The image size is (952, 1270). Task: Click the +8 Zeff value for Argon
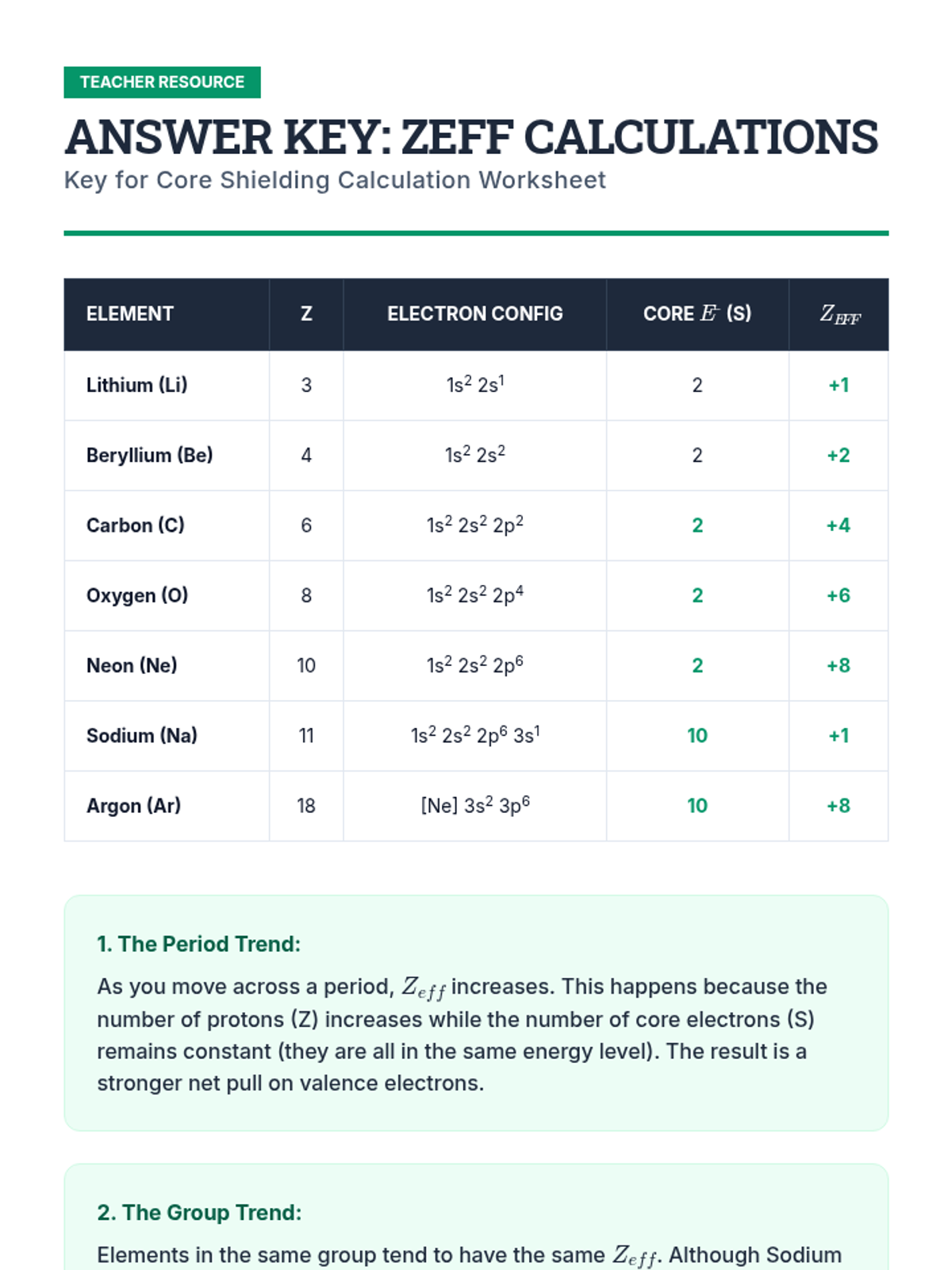838,806
